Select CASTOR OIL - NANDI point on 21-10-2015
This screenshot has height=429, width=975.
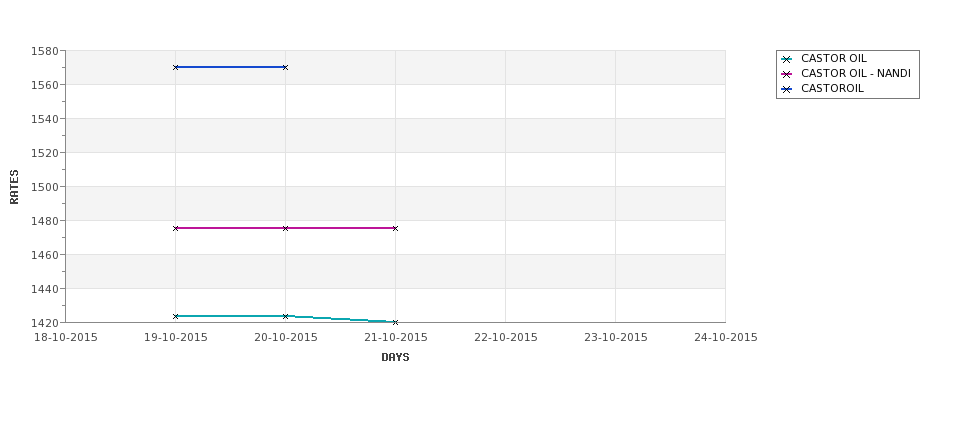395,228
